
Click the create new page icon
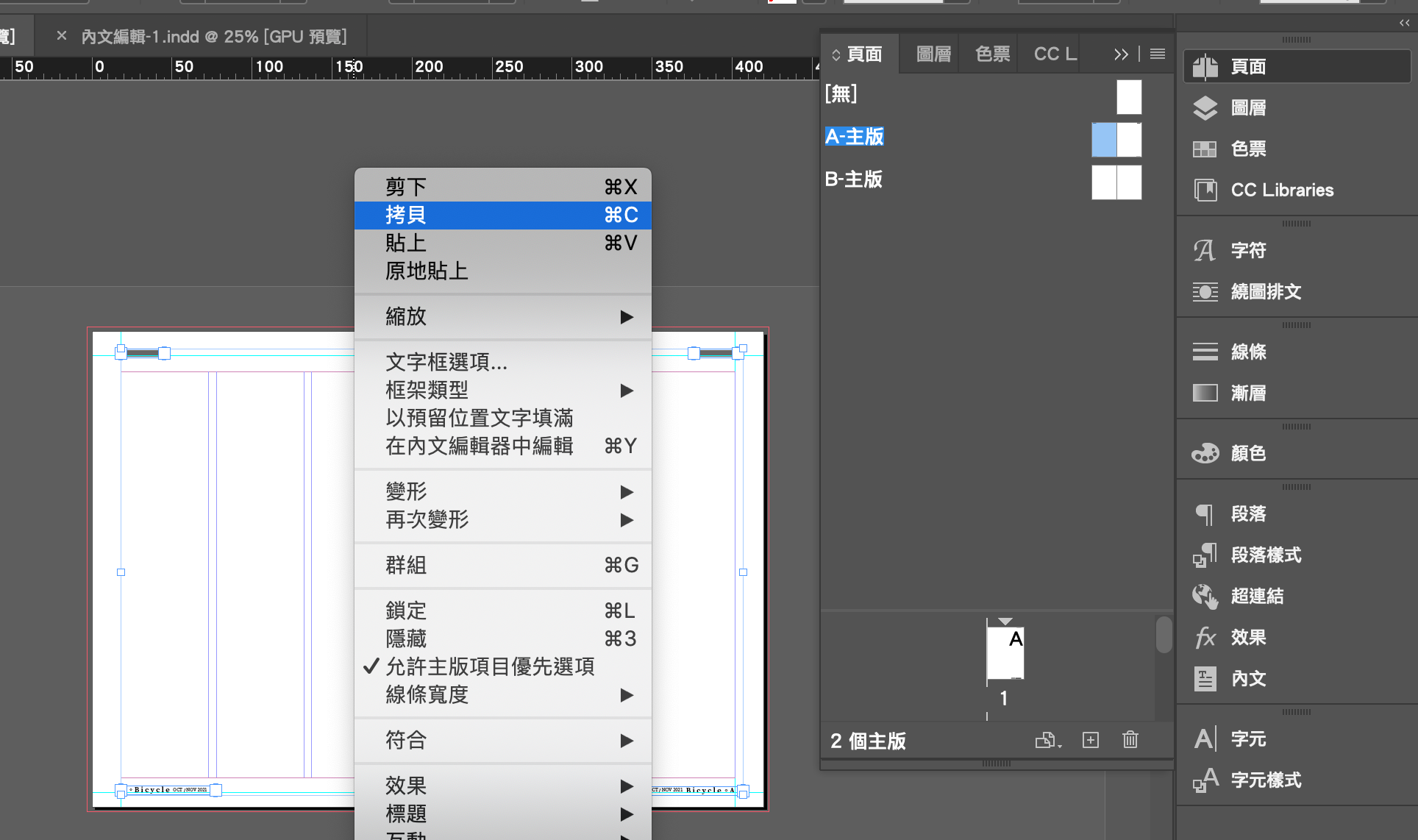(x=1091, y=740)
